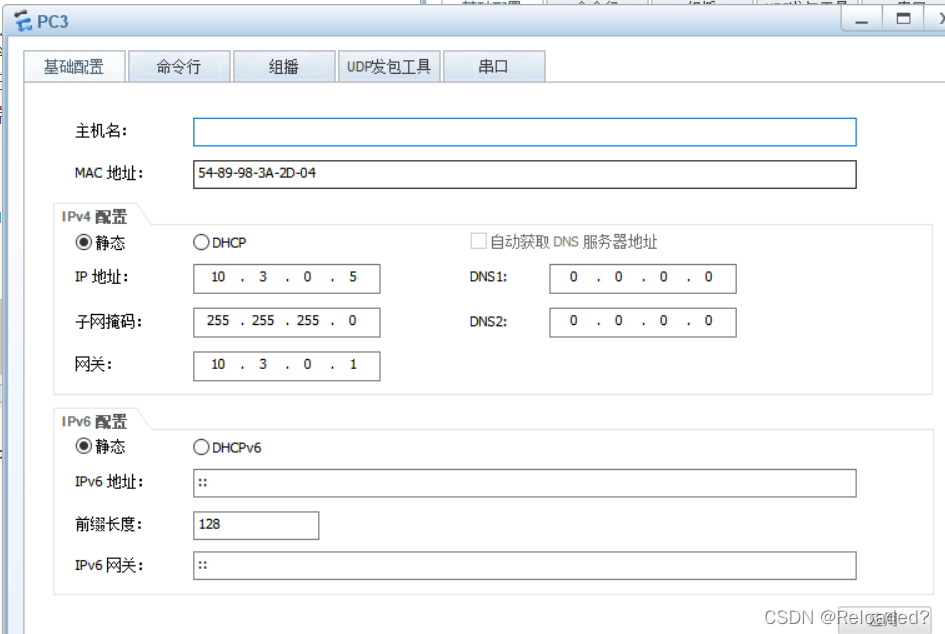Switch to the 命令行 tab

click(x=179, y=66)
